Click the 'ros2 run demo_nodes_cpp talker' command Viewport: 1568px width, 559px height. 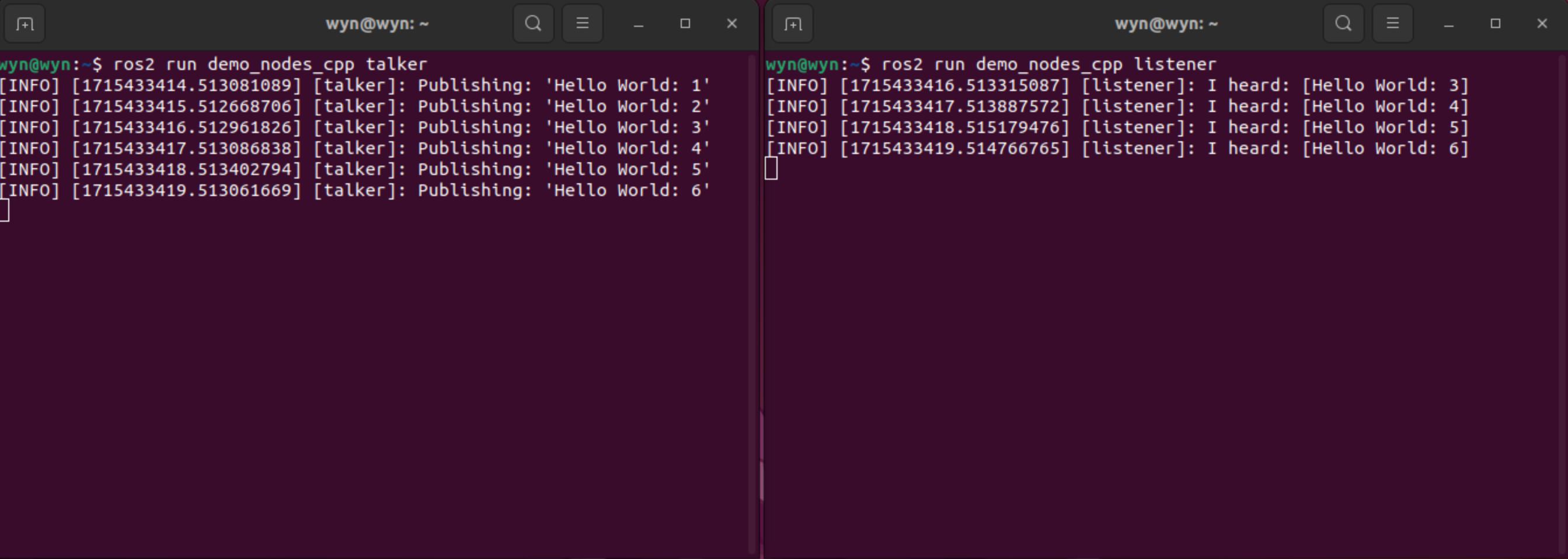270,64
